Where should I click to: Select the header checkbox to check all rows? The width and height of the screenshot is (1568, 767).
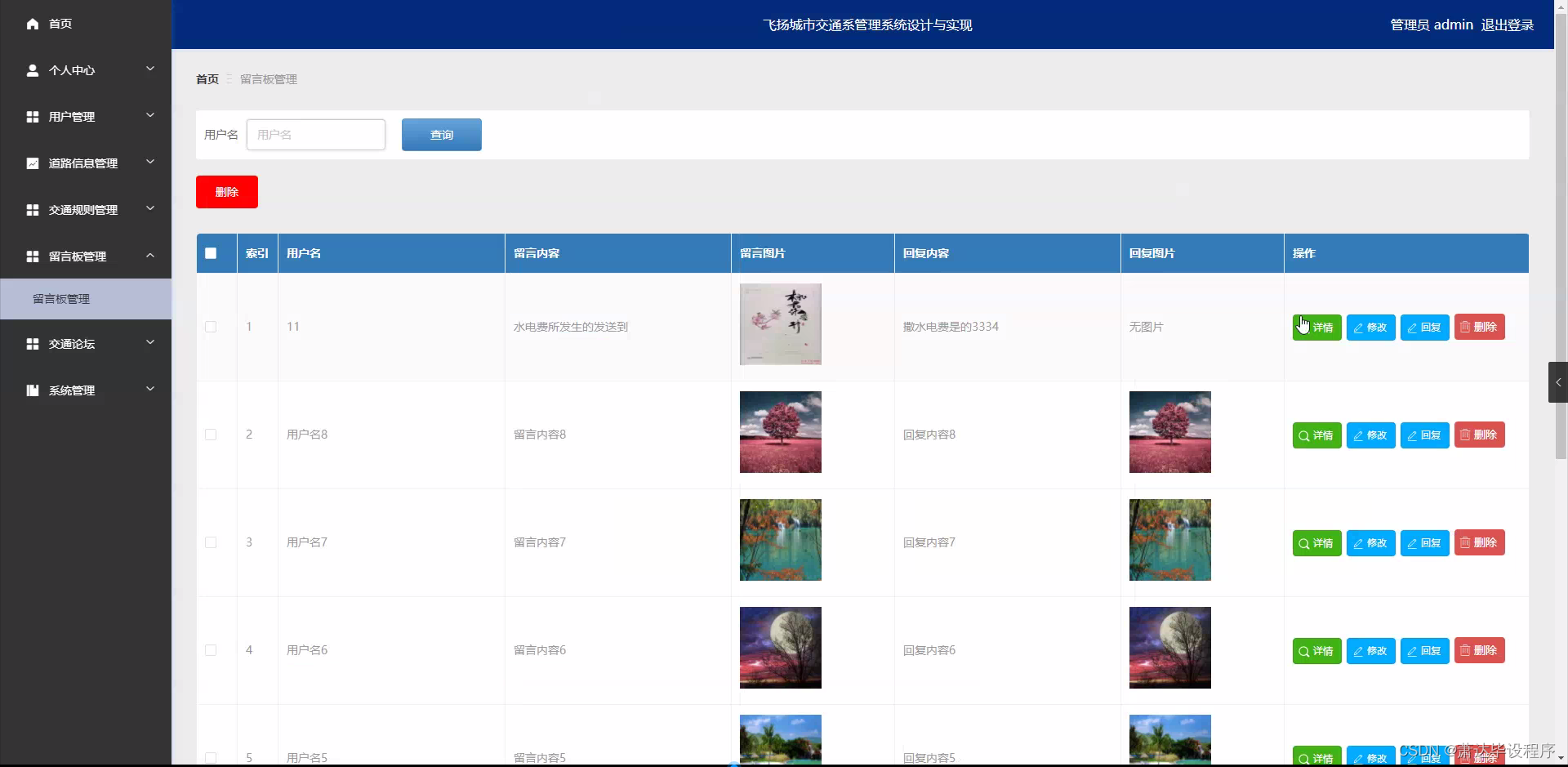tap(211, 253)
